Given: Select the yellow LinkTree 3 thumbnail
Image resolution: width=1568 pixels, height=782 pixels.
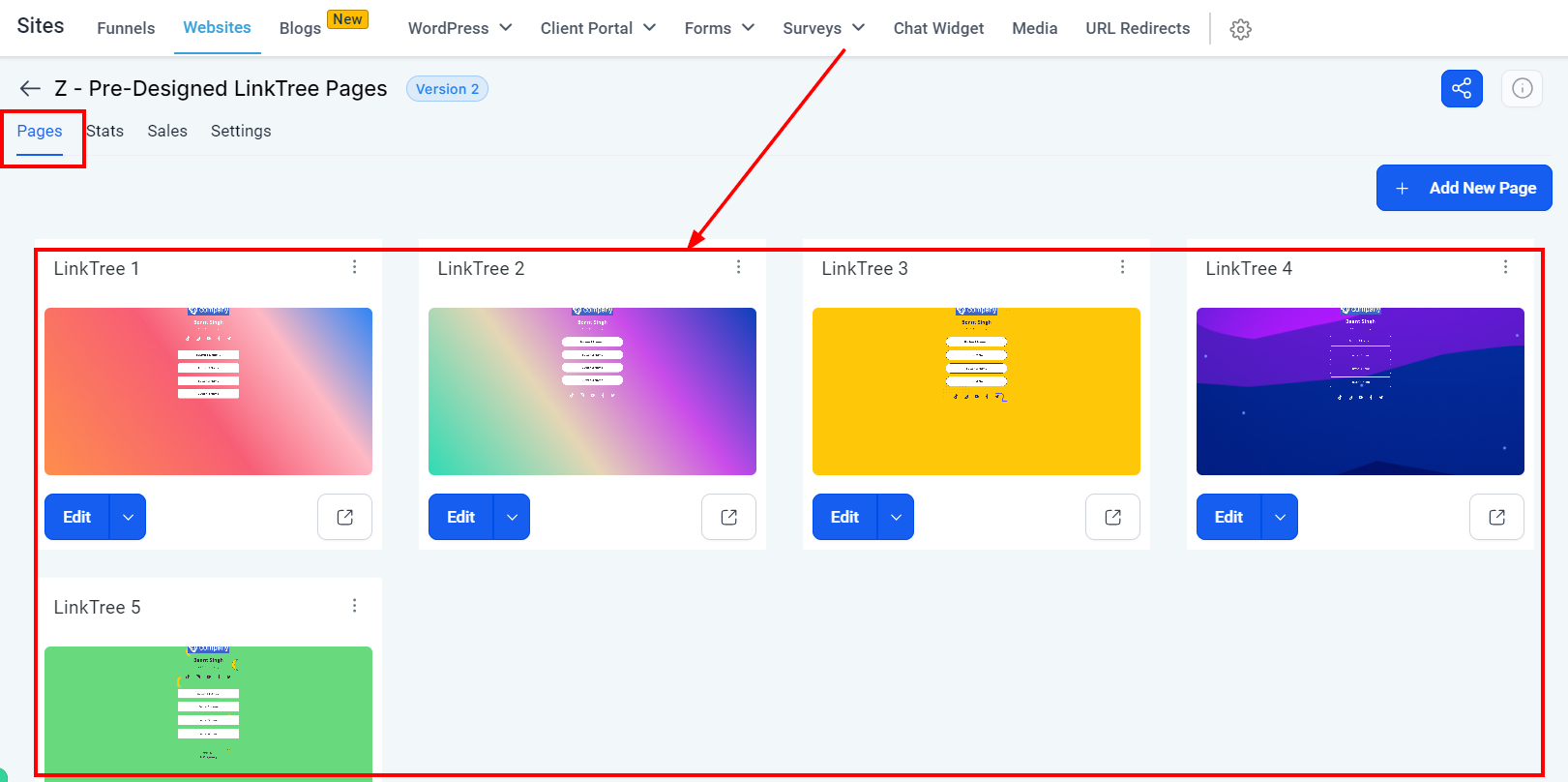Looking at the screenshot, I should [976, 391].
